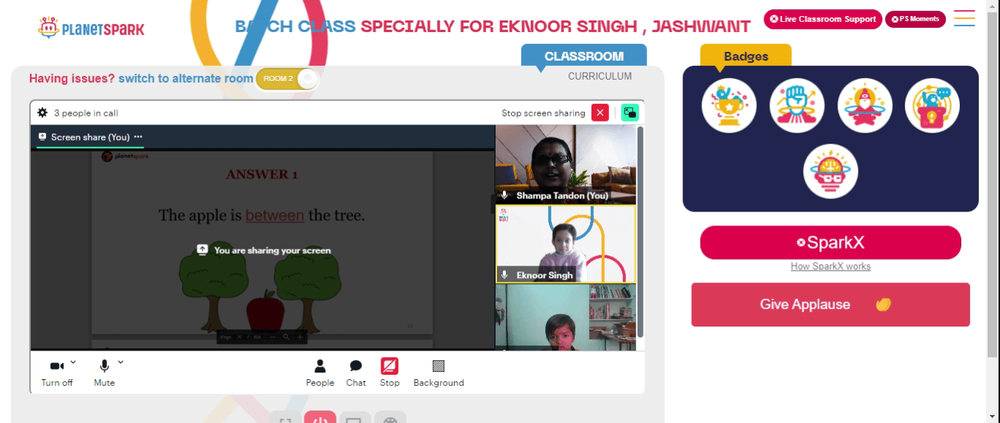Screen dimensions: 1000x423
Task: Toggle the ROOM 2 alternate room switch
Action: click(x=287, y=78)
